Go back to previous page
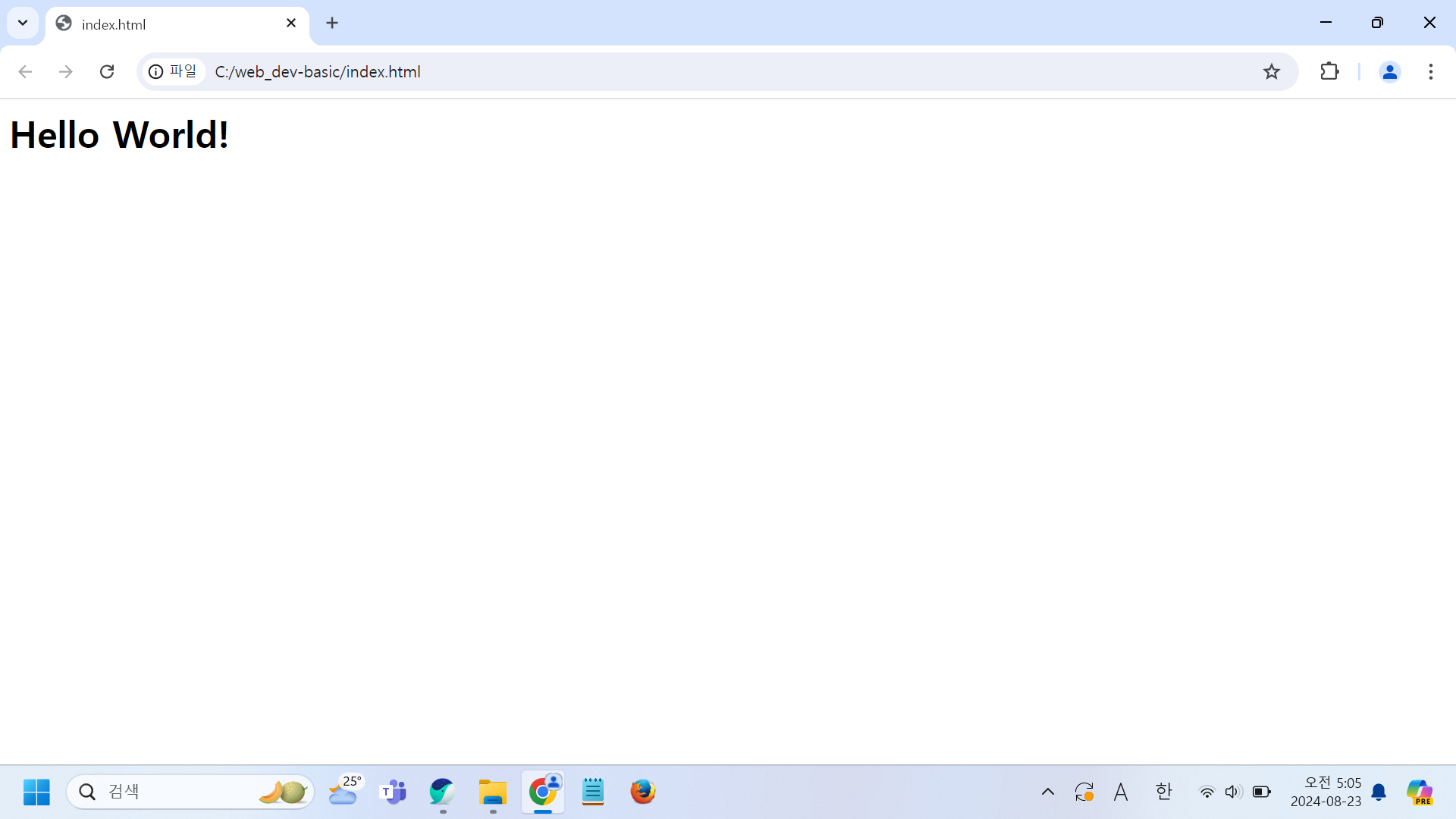The height and width of the screenshot is (819, 1456). 25,71
